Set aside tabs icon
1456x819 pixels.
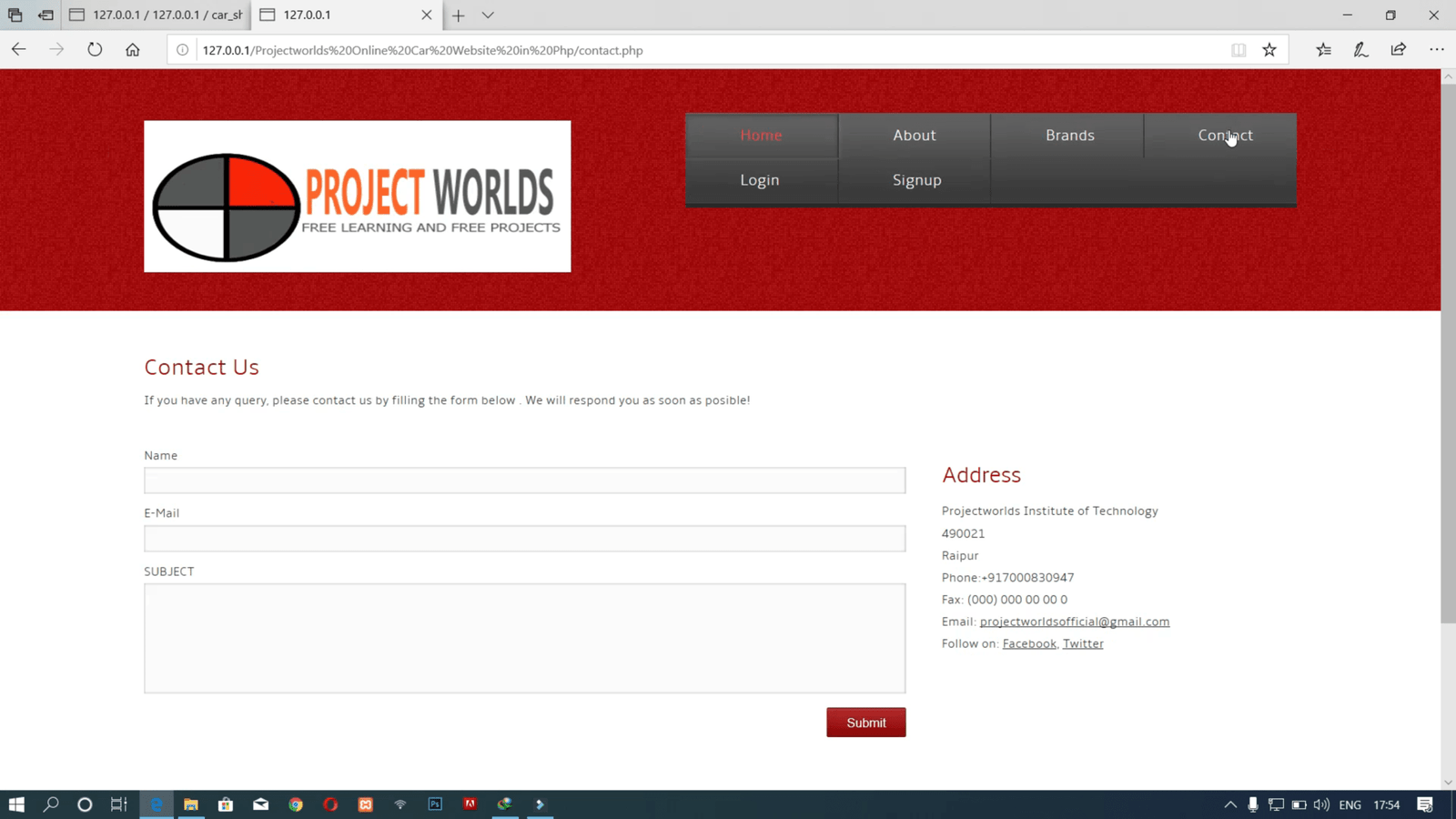(45, 15)
